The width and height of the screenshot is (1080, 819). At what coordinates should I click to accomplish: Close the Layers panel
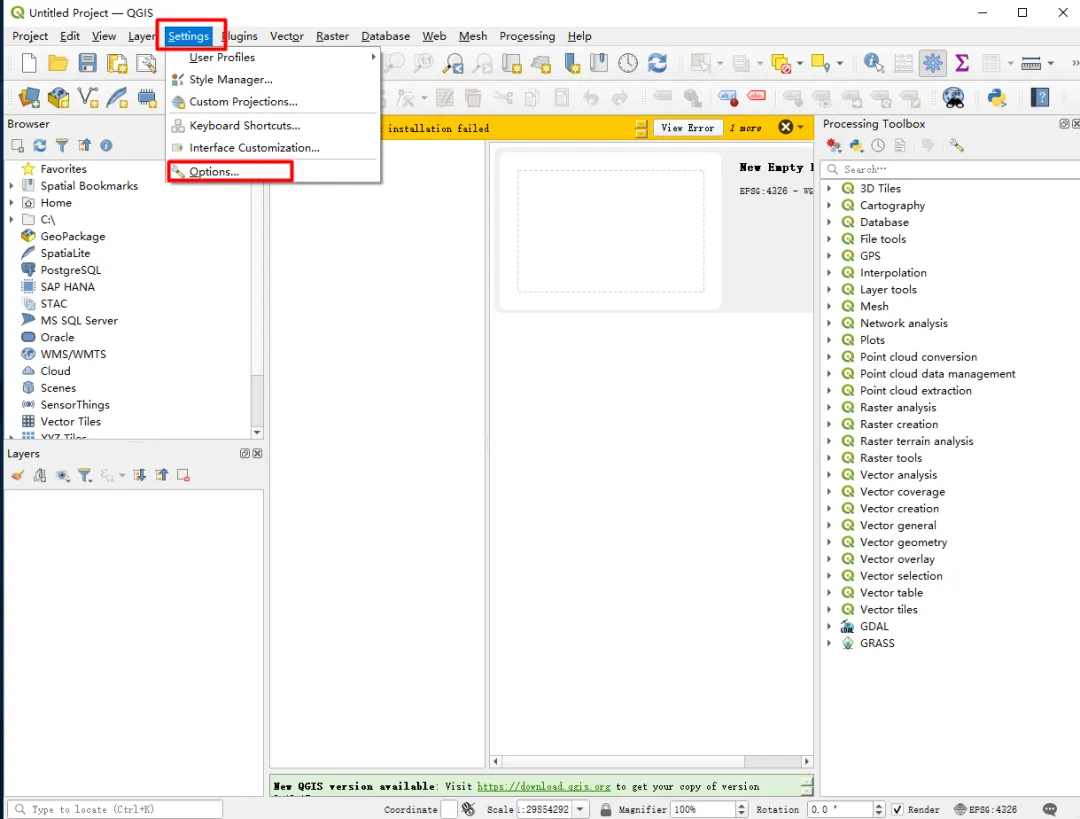[x=257, y=453]
